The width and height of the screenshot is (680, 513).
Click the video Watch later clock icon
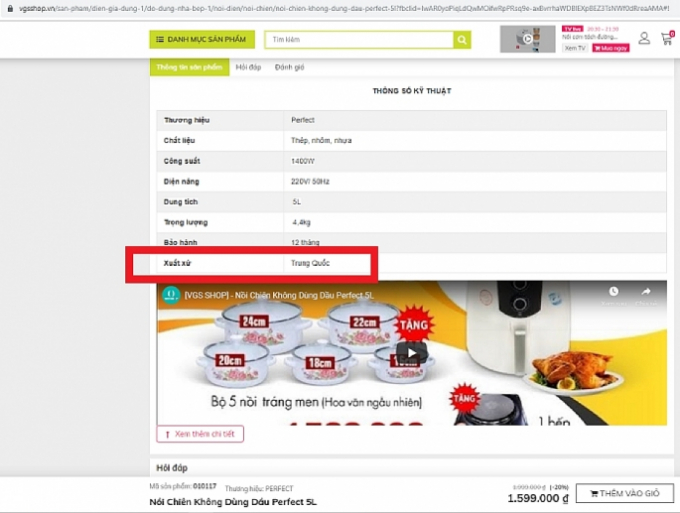click(x=614, y=293)
